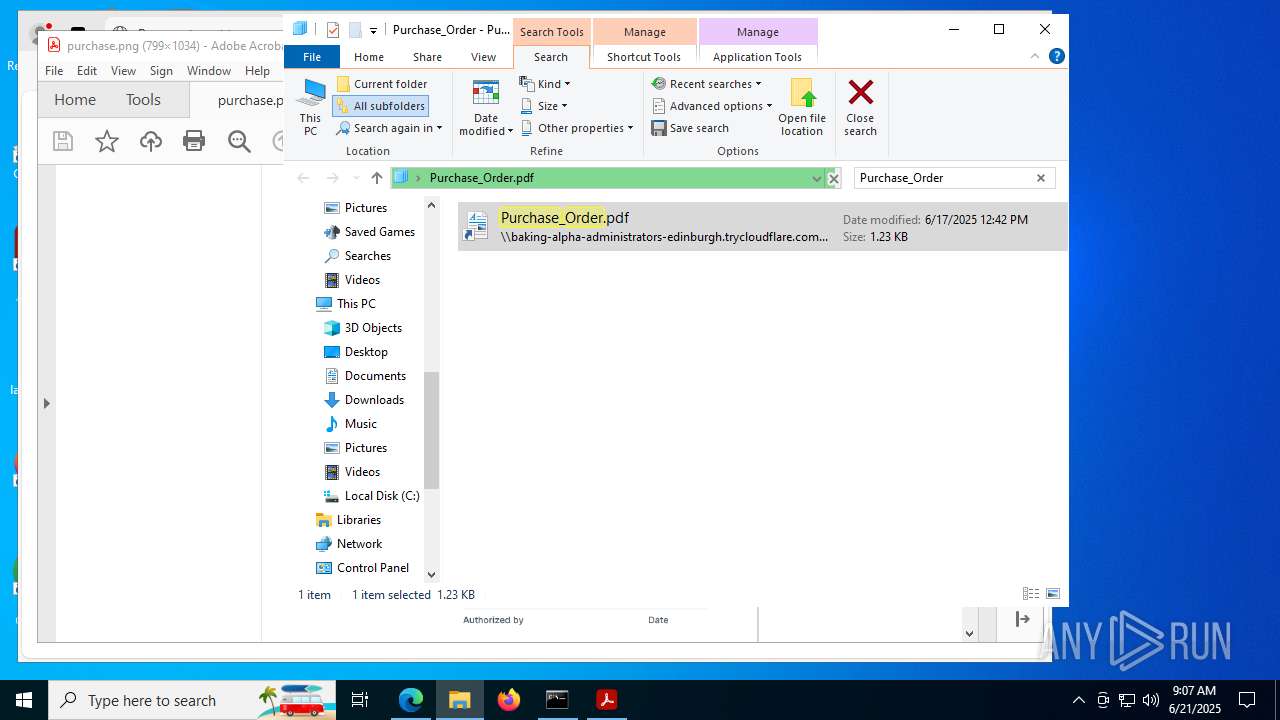Click Acrobat Save file icon

coord(63,141)
